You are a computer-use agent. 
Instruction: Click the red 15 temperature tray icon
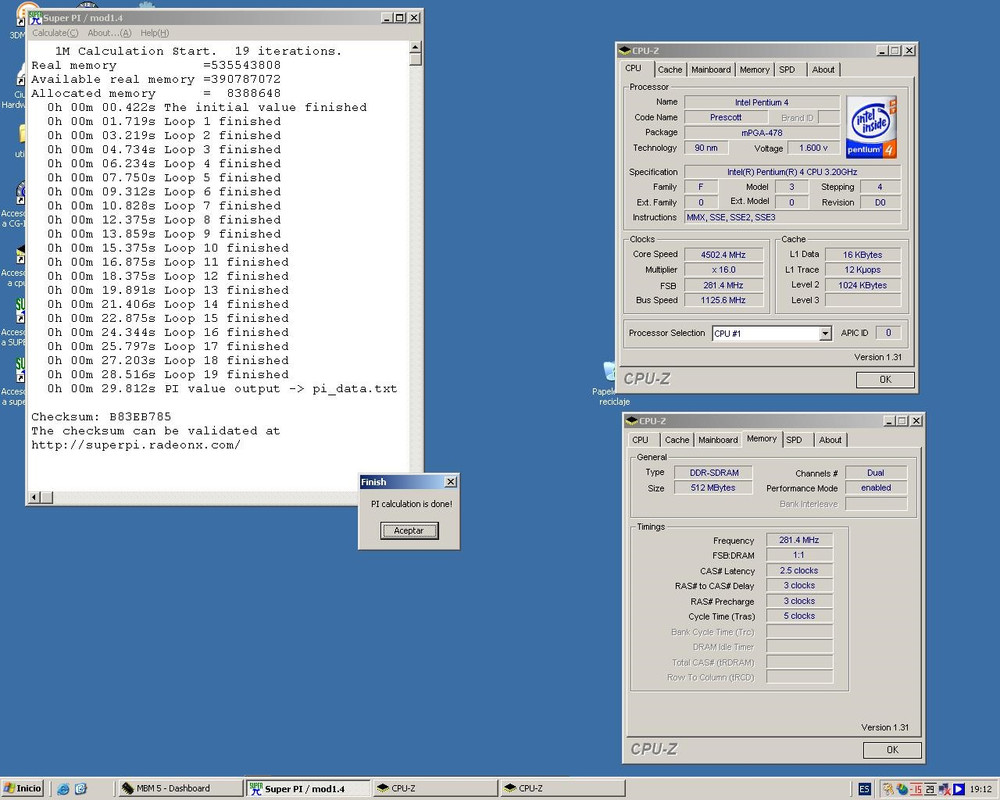coord(916,789)
